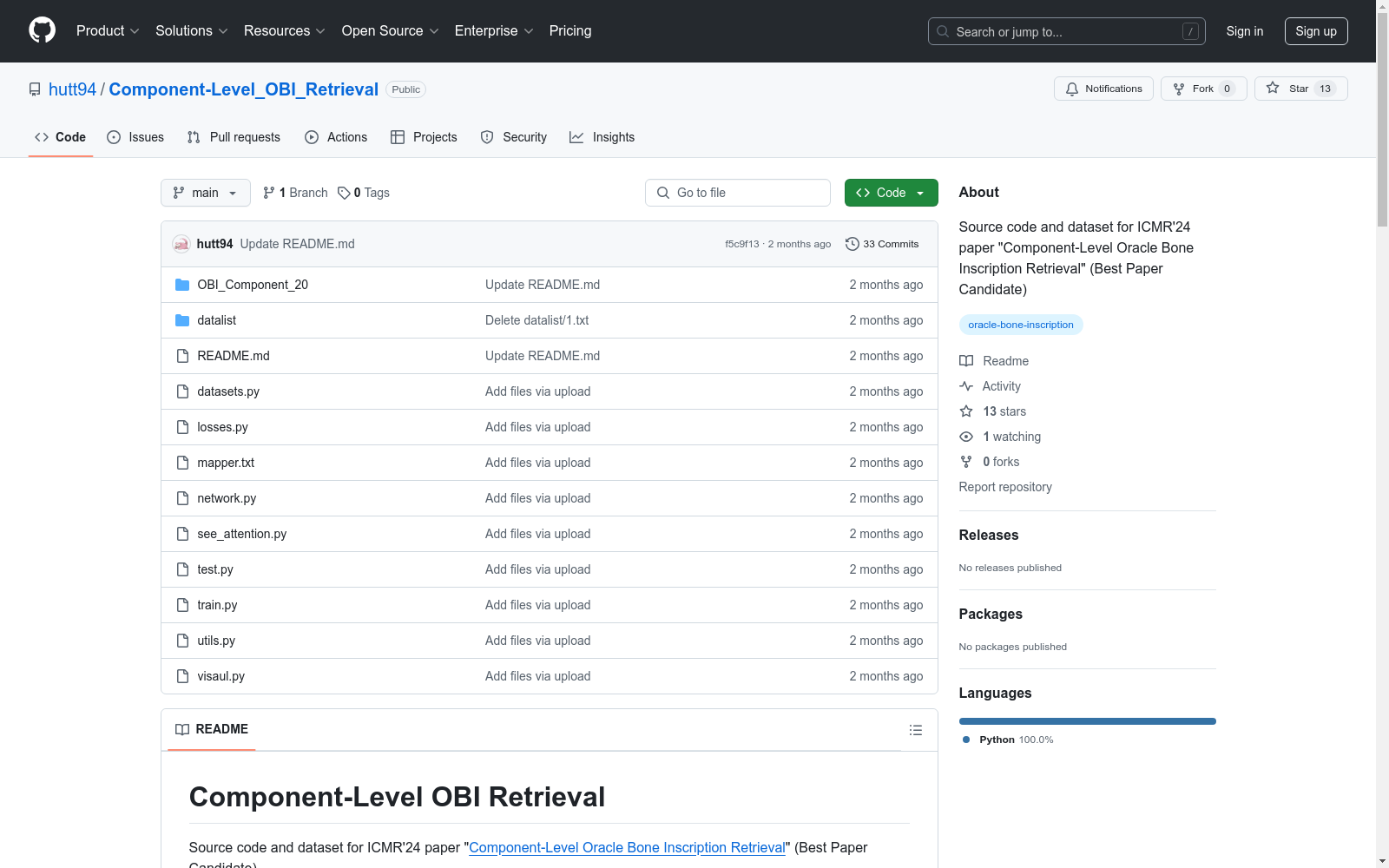Open the oracle-bone-inscription topic link

point(1020,325)
